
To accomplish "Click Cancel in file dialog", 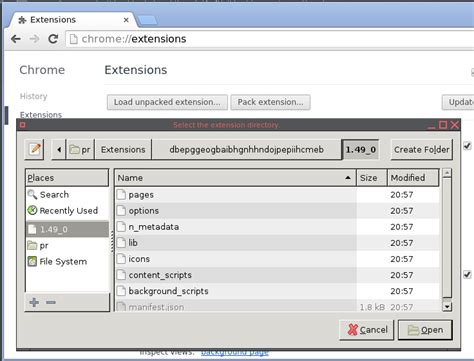I will pos(367,330).
